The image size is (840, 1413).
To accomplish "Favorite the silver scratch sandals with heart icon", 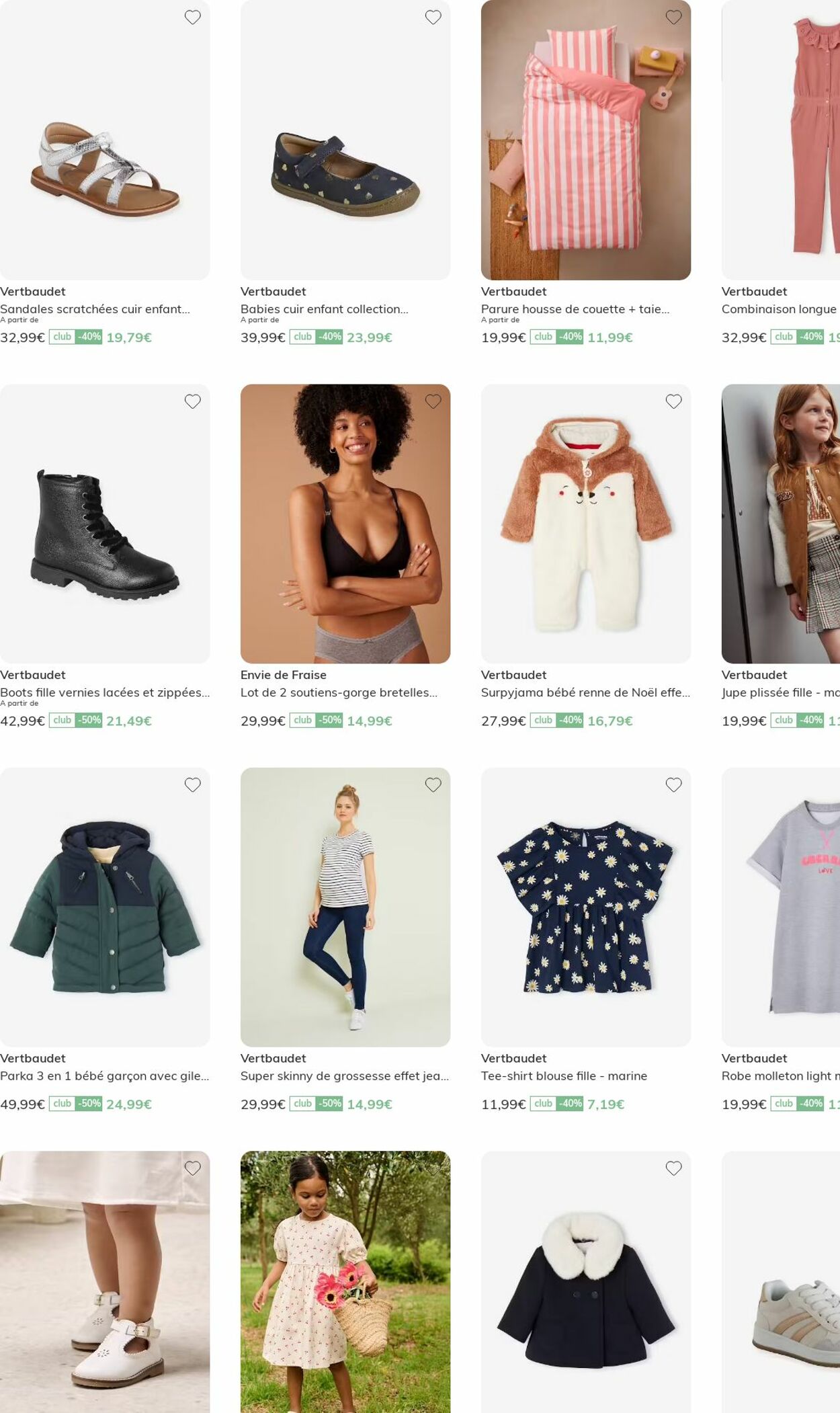I will pyautogui.click(x=192, y=17).
